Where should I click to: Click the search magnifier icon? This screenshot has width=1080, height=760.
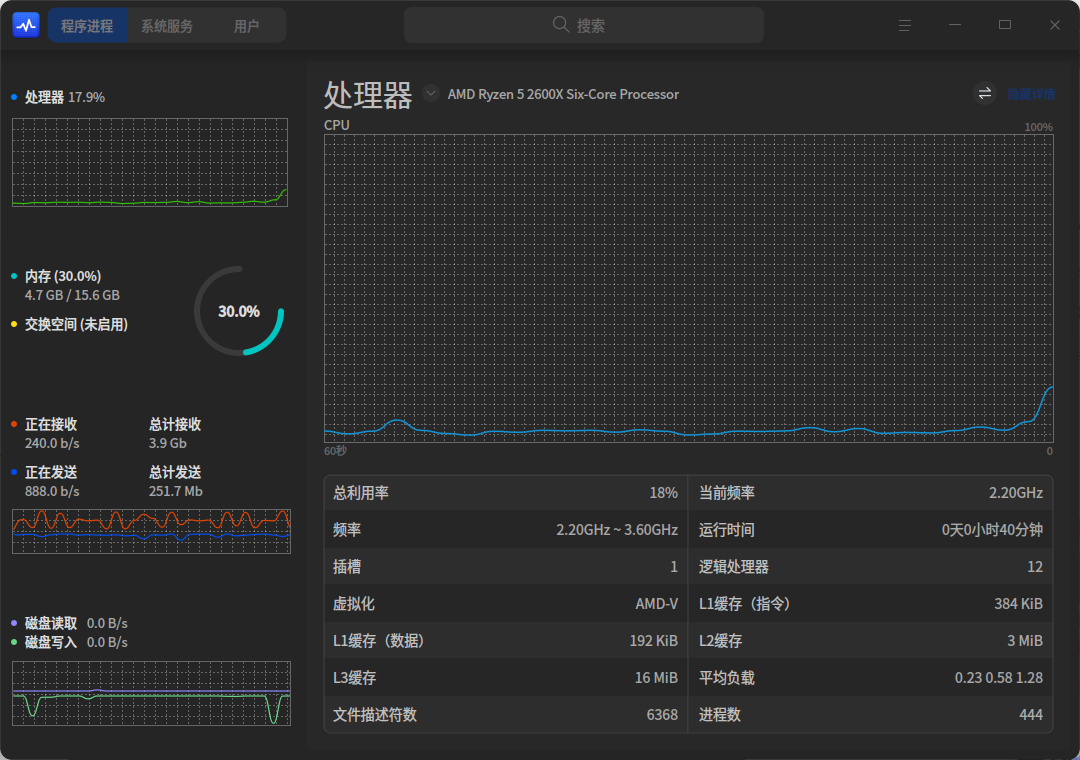pyautogui.click(x=561, y=25)
